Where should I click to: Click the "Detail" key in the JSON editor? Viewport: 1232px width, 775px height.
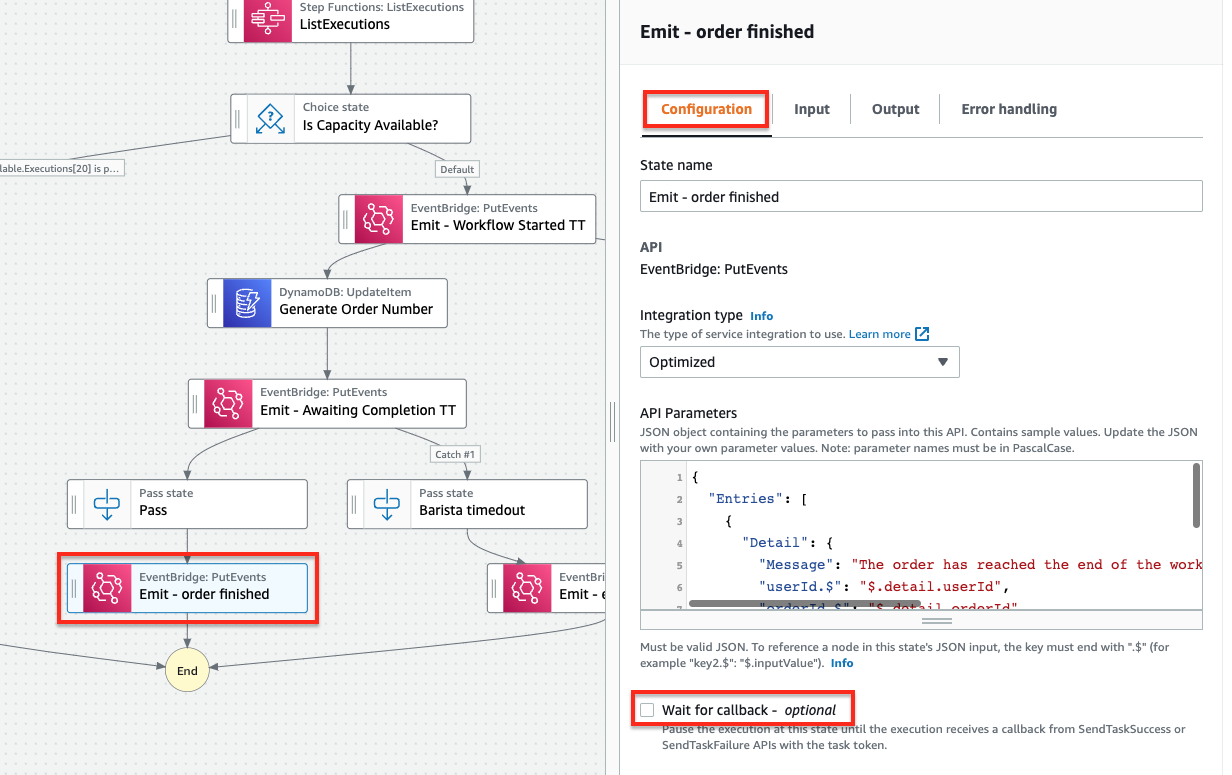(x=774, y=542)
